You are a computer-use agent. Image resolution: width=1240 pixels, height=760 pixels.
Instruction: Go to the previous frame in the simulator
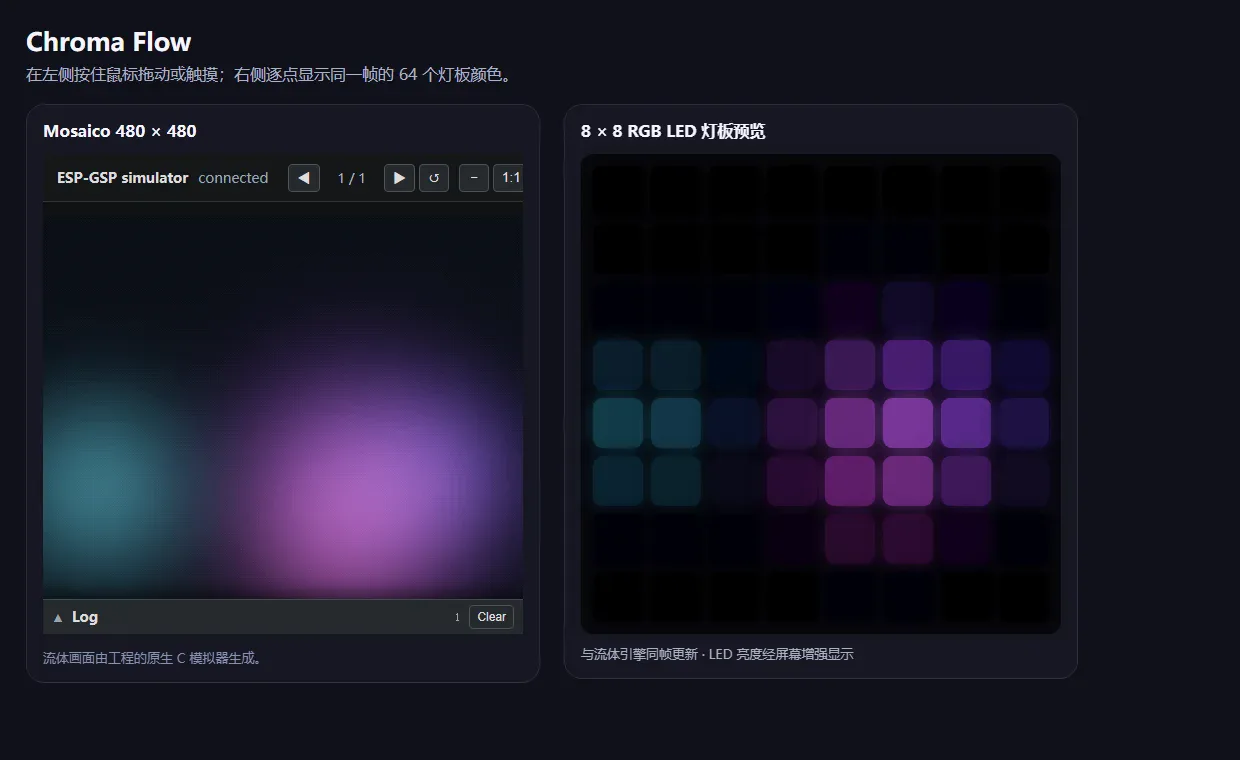(x=304, y=178)
